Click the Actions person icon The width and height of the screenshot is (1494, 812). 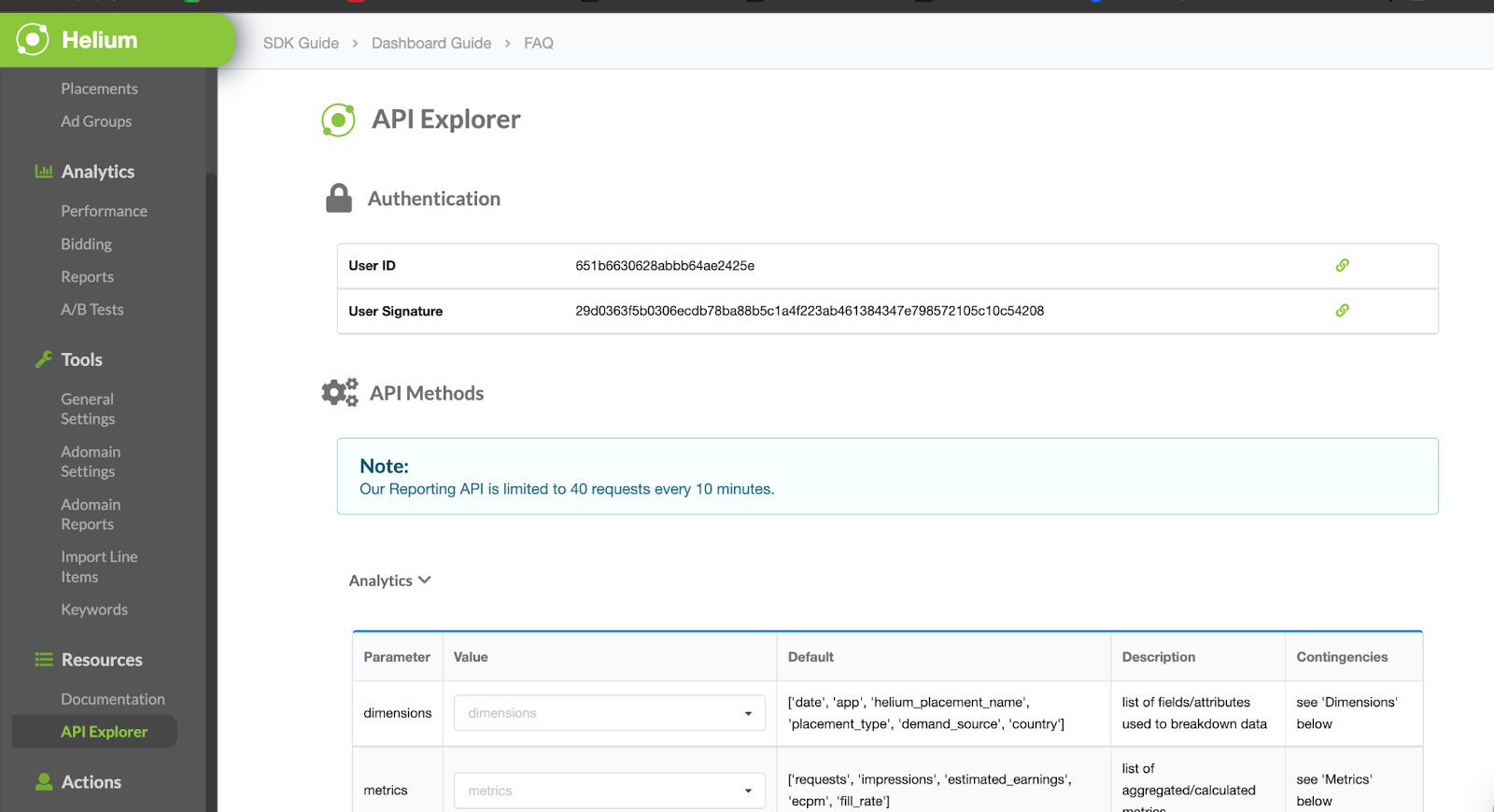coord(44,782)
